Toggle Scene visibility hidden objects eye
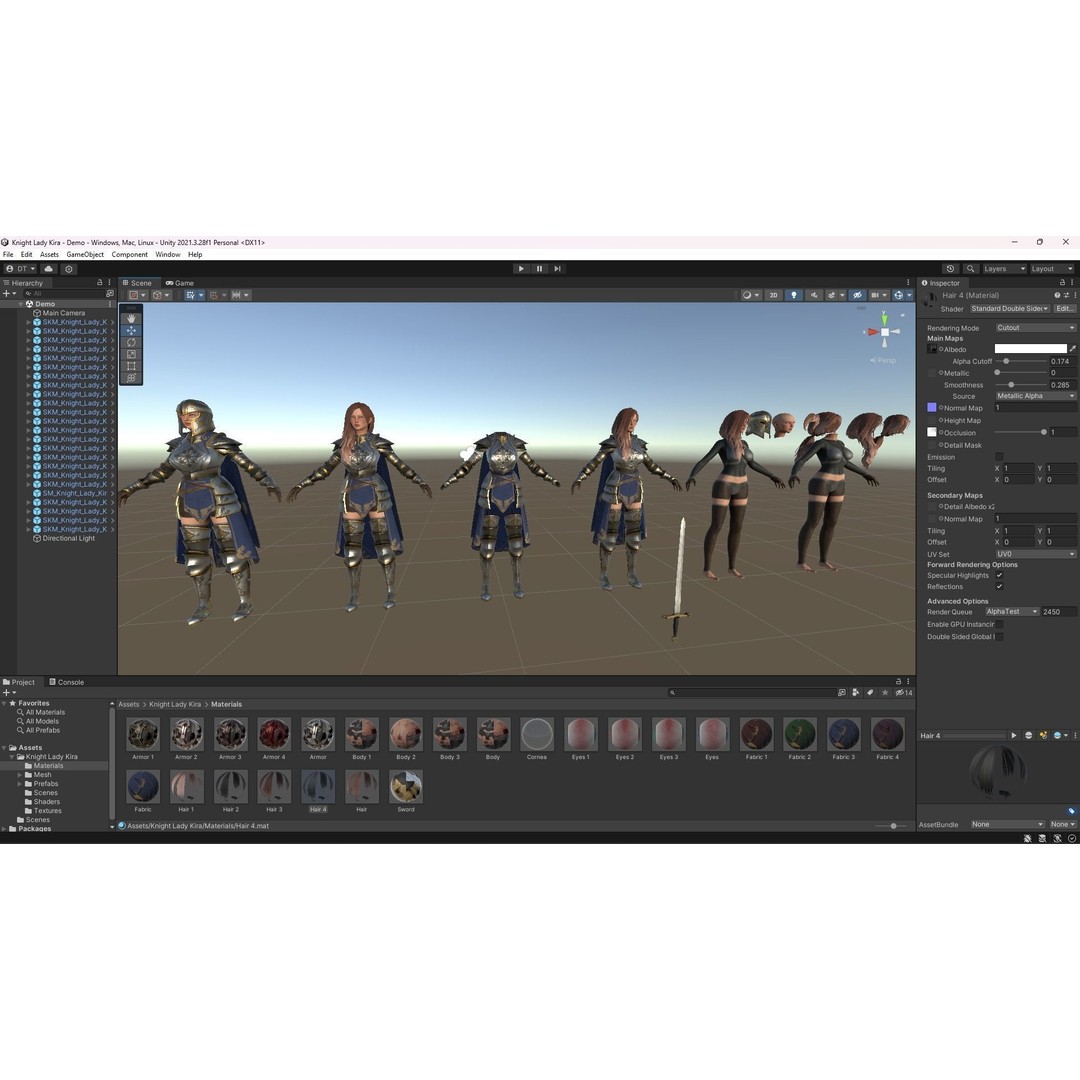Image resolution: width=1080 pixels, height=1080 pixels. pyautogui.click(x=857, y=295)
